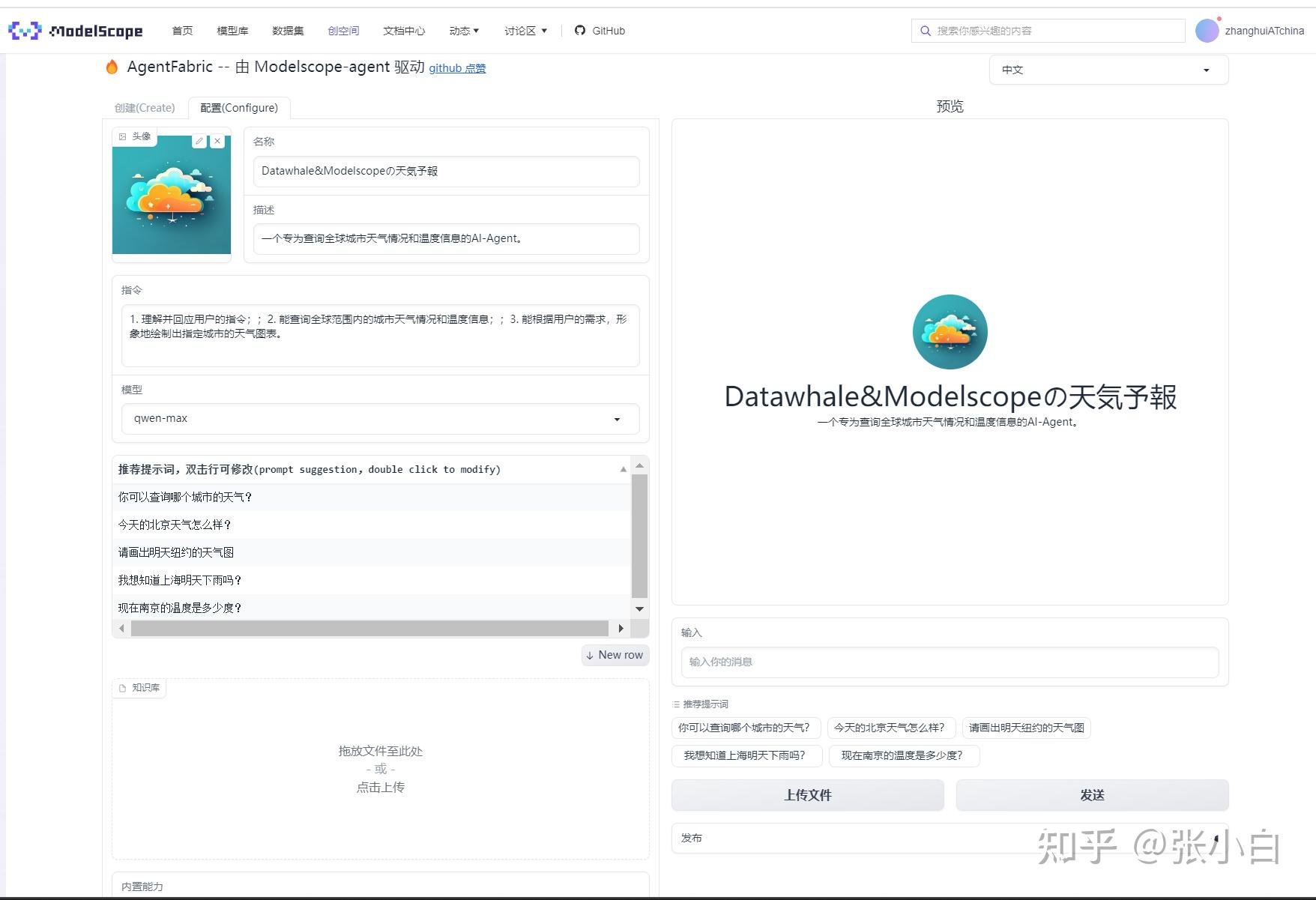
Task: Click the knowledge base upload drop area
Action: (x=380, y=769)
